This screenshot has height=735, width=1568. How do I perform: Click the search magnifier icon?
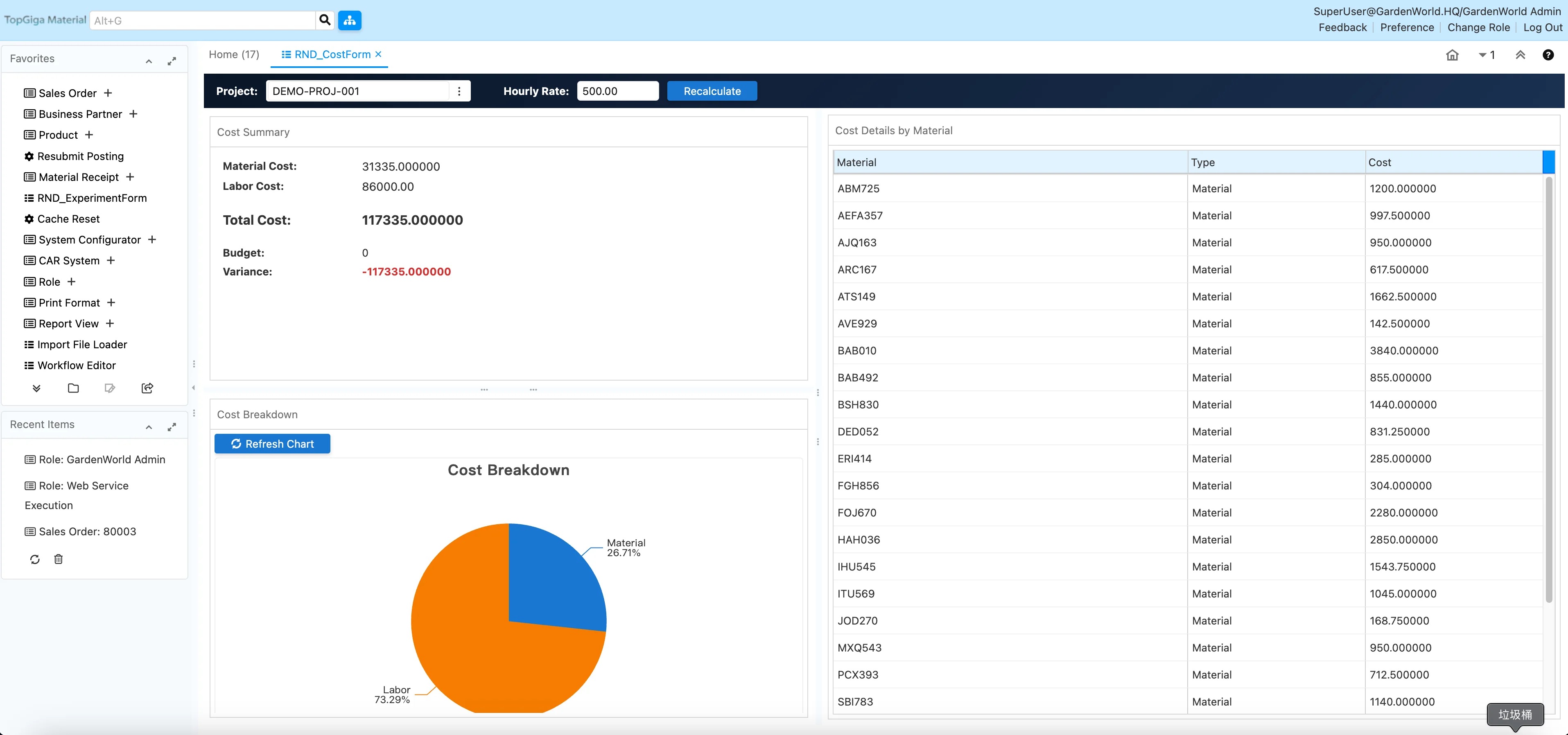coord(324,20)
